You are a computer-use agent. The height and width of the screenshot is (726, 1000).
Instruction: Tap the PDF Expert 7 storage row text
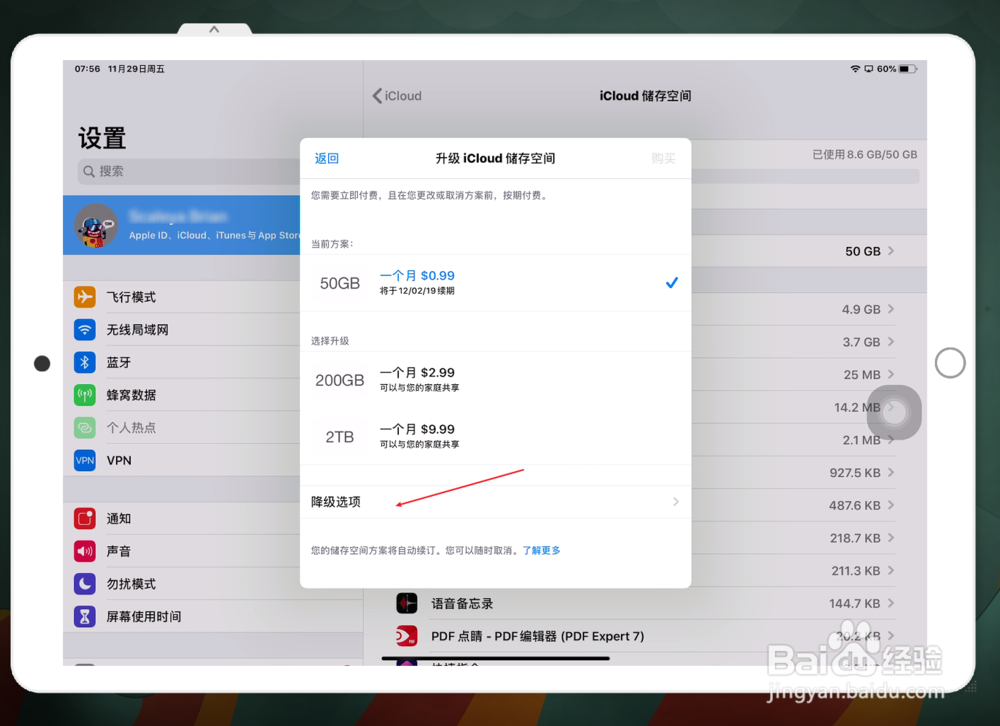(x=538, y=636)
